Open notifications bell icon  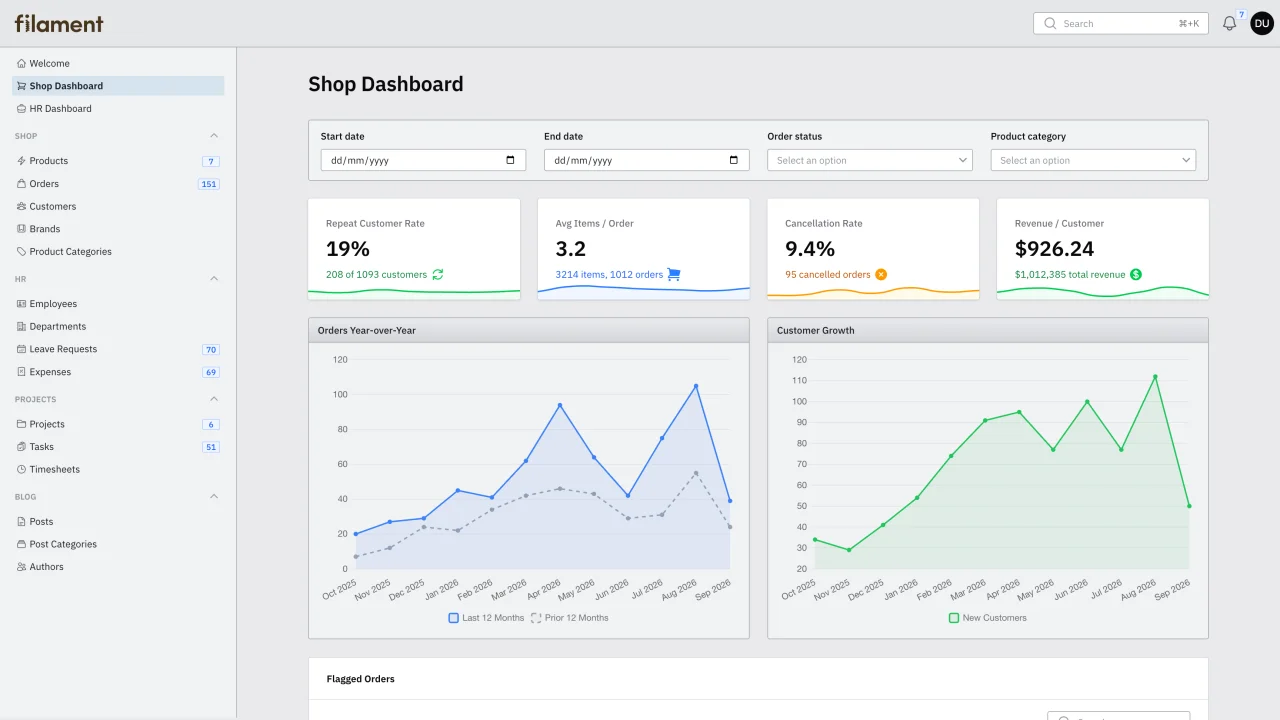(1230, 23)
